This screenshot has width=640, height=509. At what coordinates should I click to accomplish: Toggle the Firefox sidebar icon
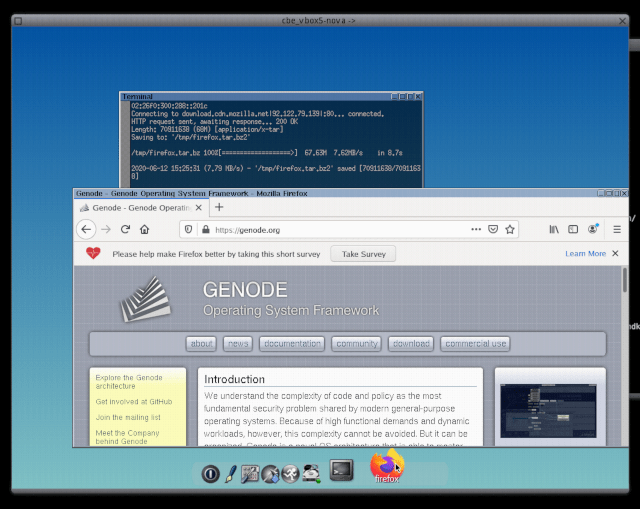point(573,229)
